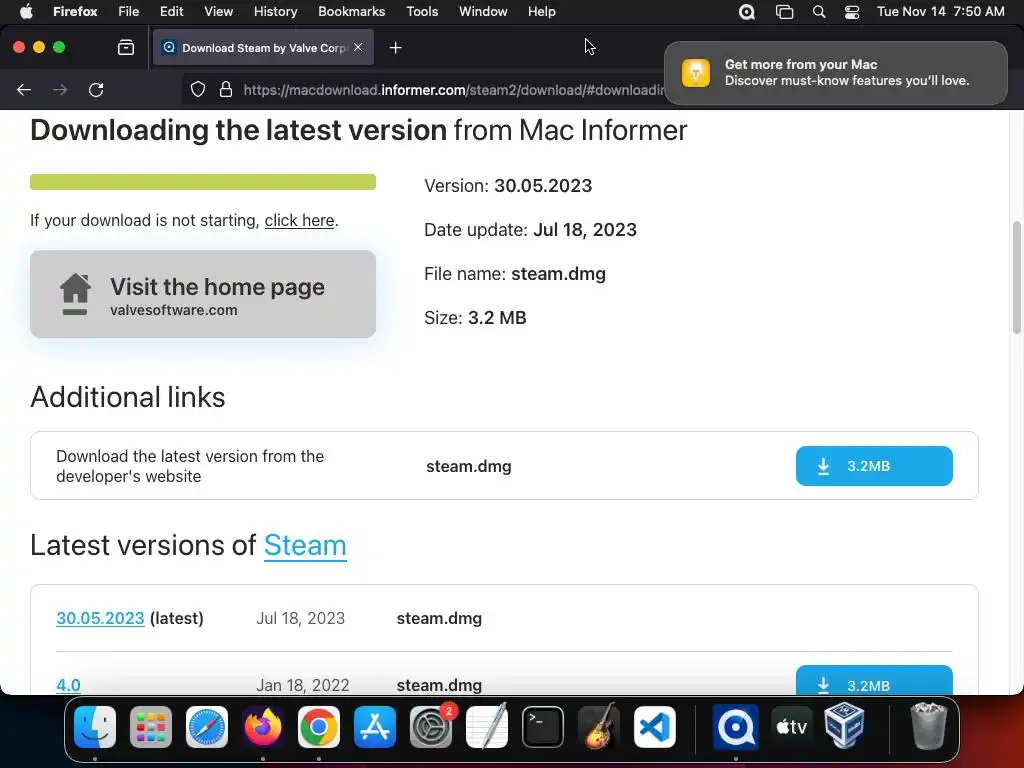
Task: Open Apple TV from the Dock
Action: tap(791, 727)
